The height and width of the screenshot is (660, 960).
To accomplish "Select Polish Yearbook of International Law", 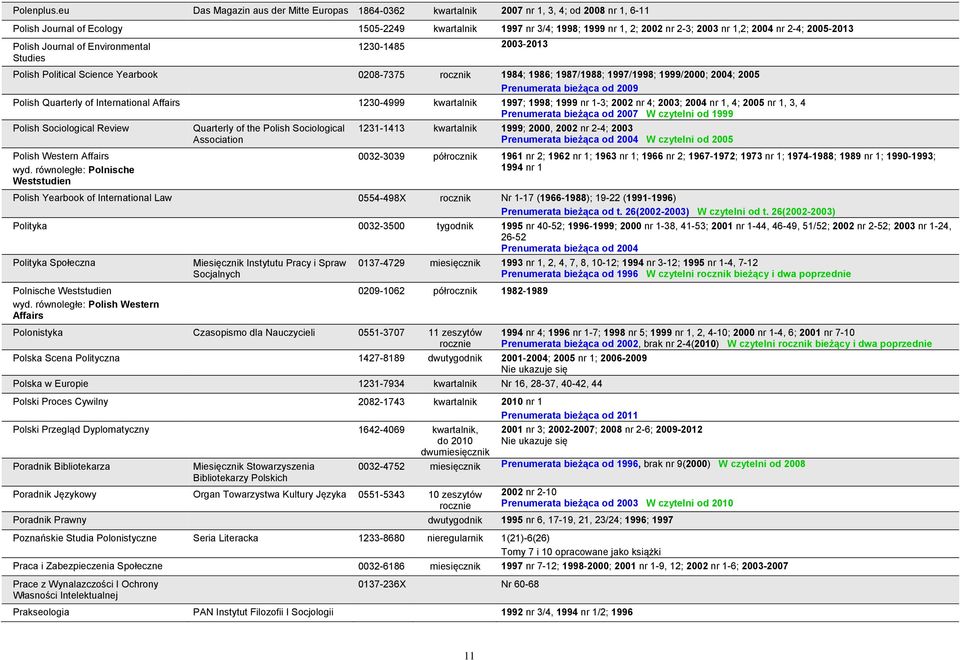I will 92,198.
